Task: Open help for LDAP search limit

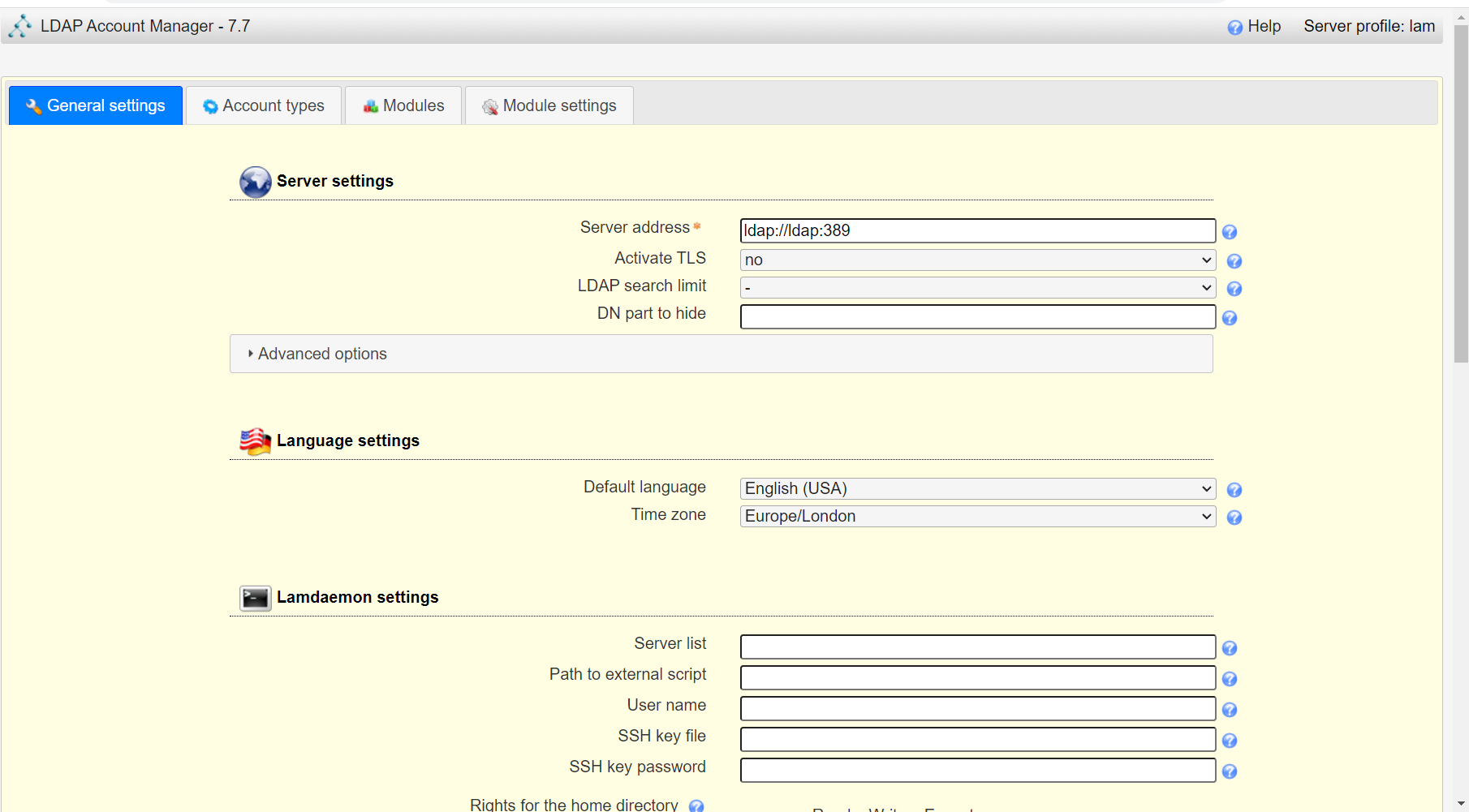Action: (1234, 289)
